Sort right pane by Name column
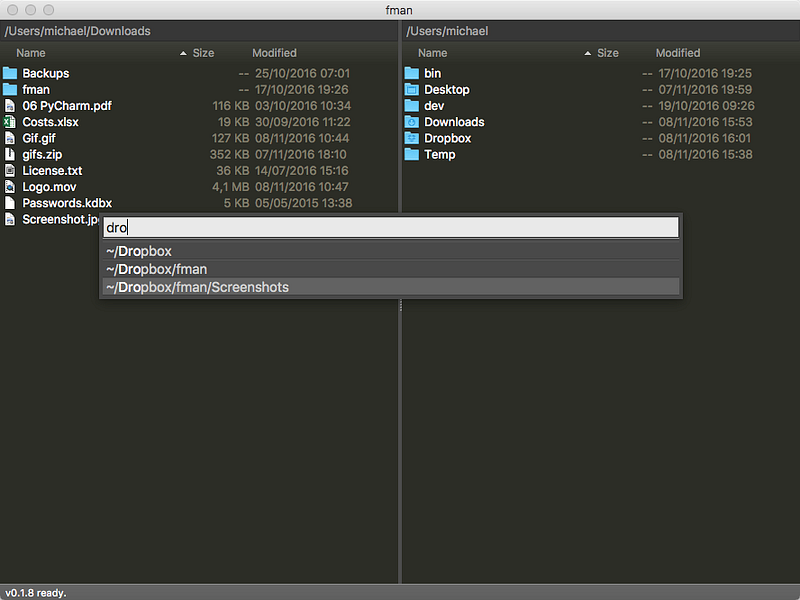 coord(433,53)
